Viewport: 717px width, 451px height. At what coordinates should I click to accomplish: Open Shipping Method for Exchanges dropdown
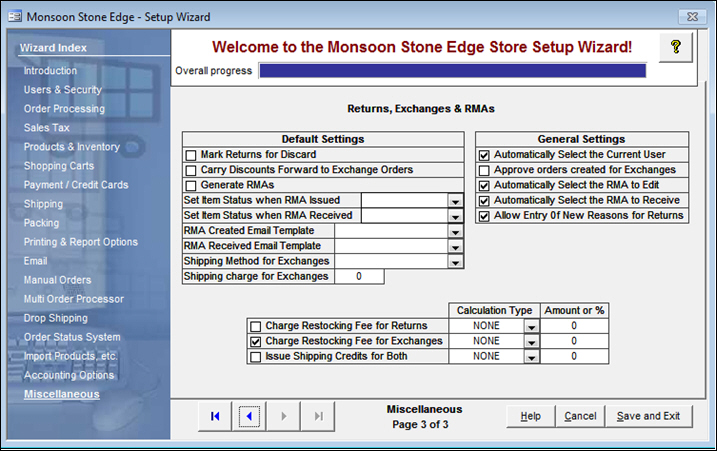tap(455, 261)
